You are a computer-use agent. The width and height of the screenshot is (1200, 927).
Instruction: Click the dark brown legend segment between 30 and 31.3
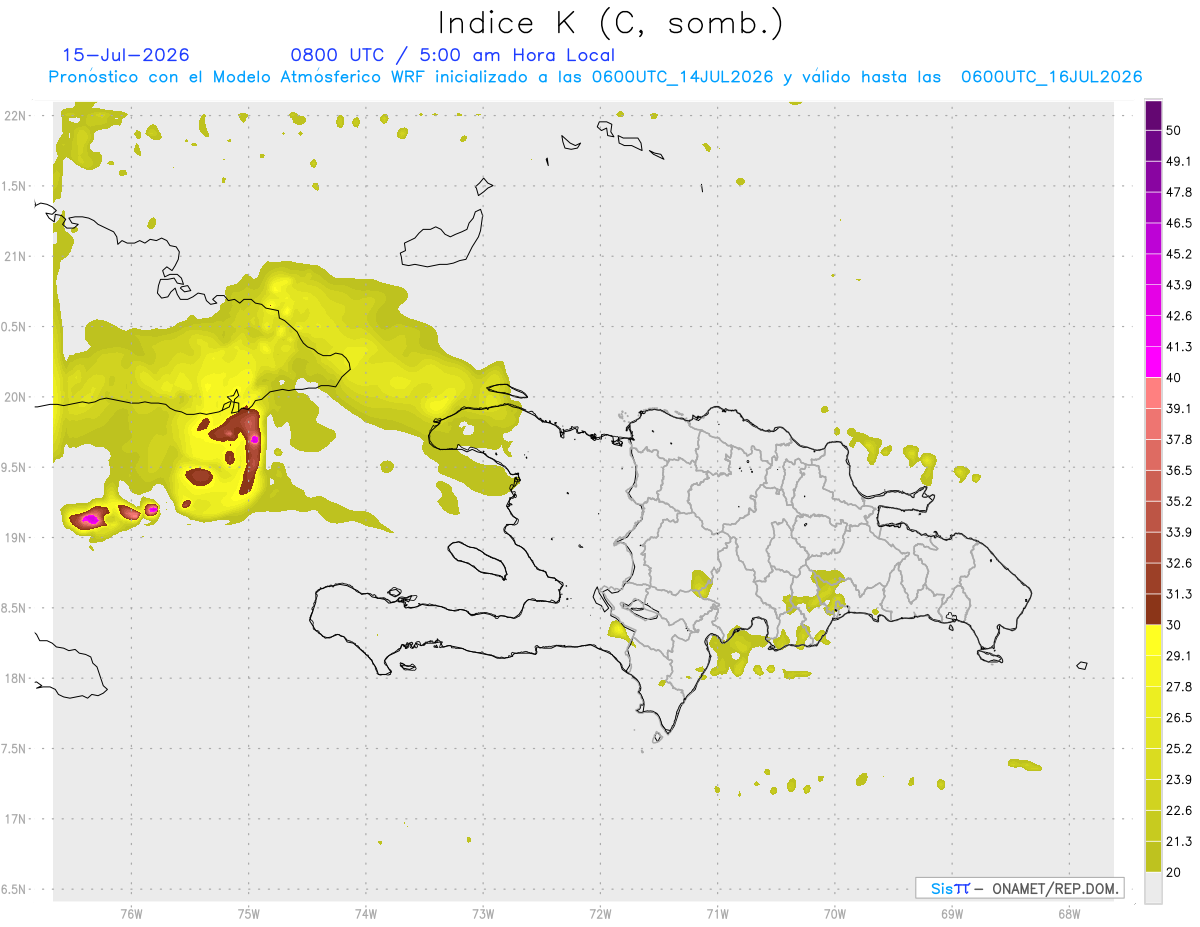[x=1153, y=609]
